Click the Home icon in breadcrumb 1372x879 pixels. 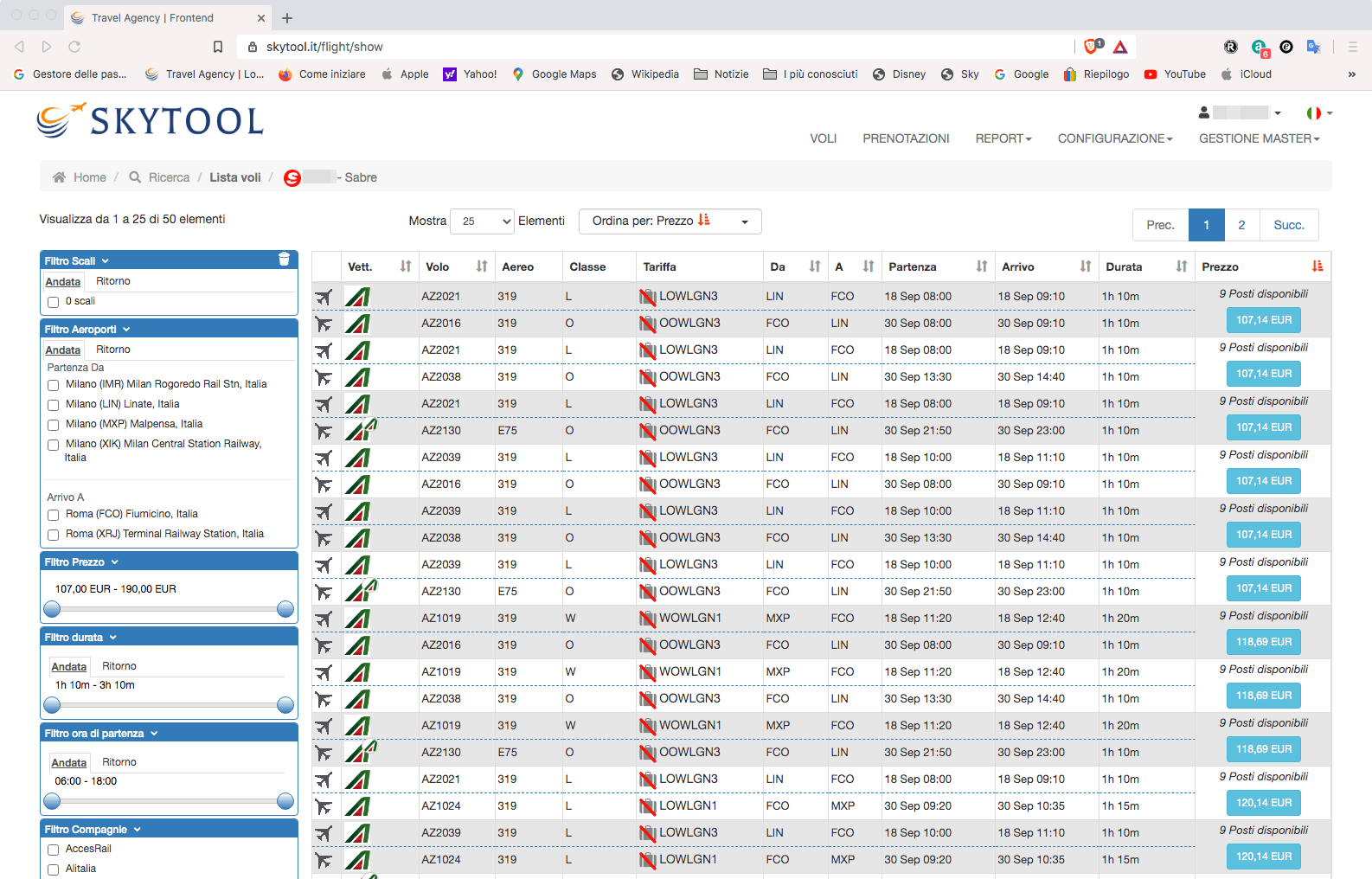tap(59, 177)
